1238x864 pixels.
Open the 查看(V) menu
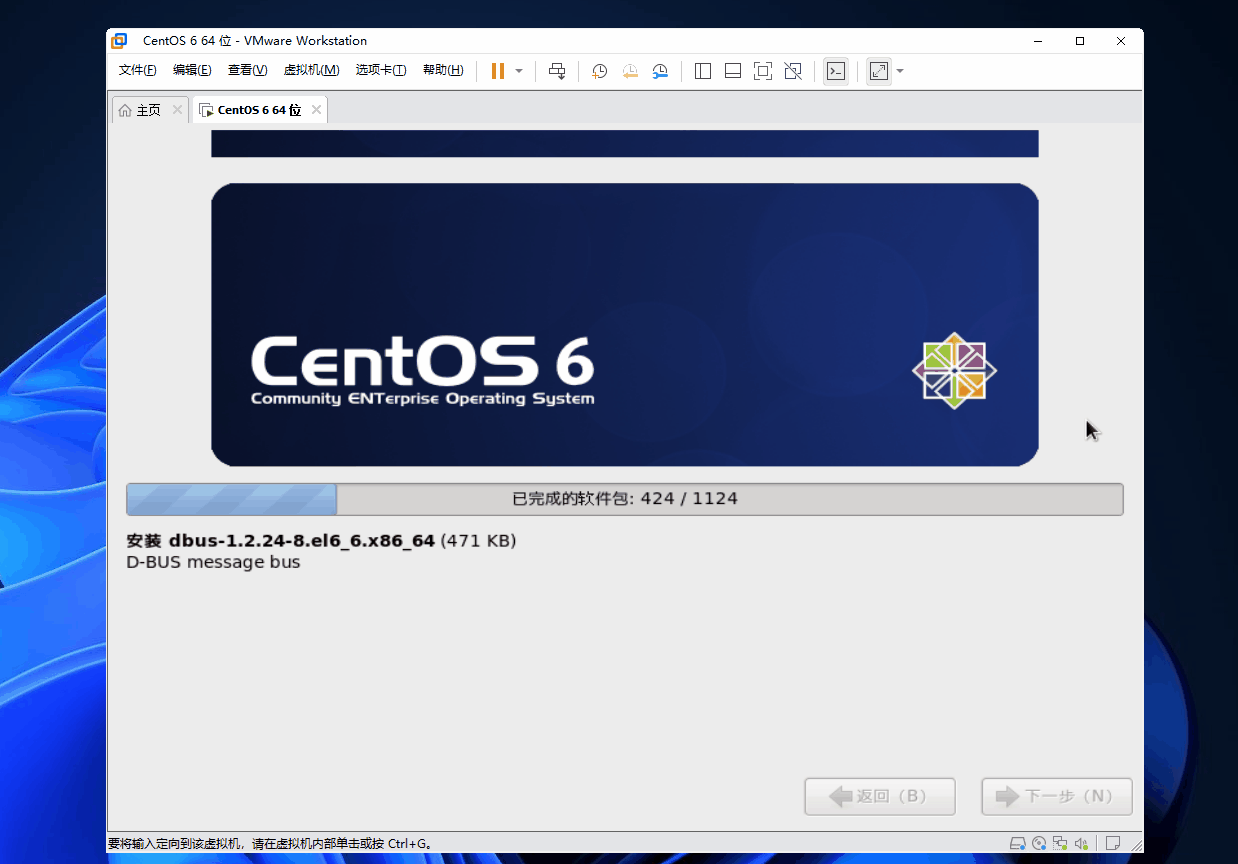click(247, 70)
